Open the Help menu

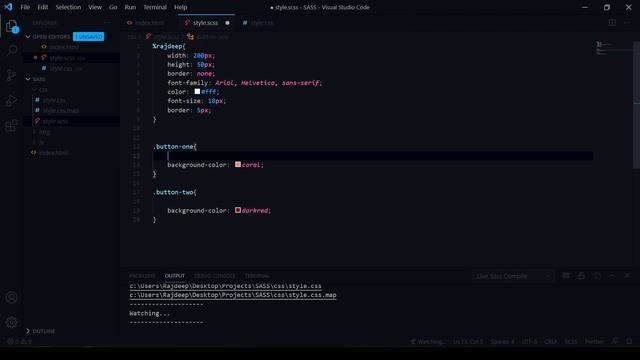[x=180, y=7]
